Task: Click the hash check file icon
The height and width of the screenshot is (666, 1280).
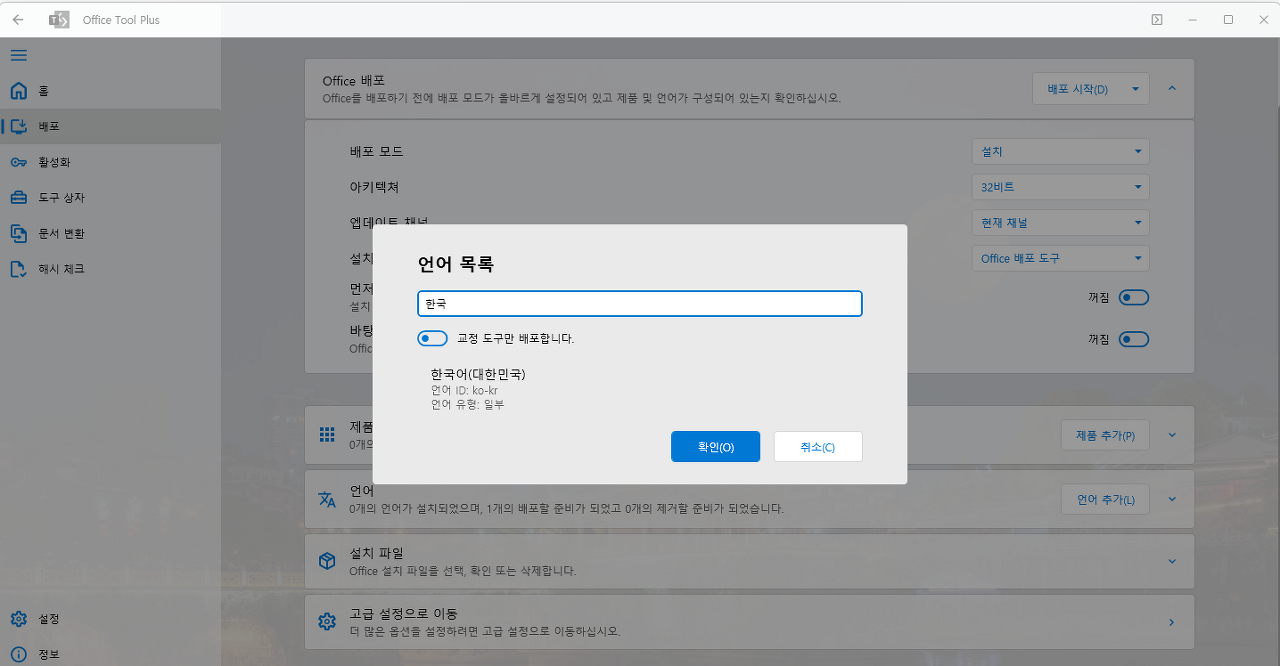Action: pos(19,269)
